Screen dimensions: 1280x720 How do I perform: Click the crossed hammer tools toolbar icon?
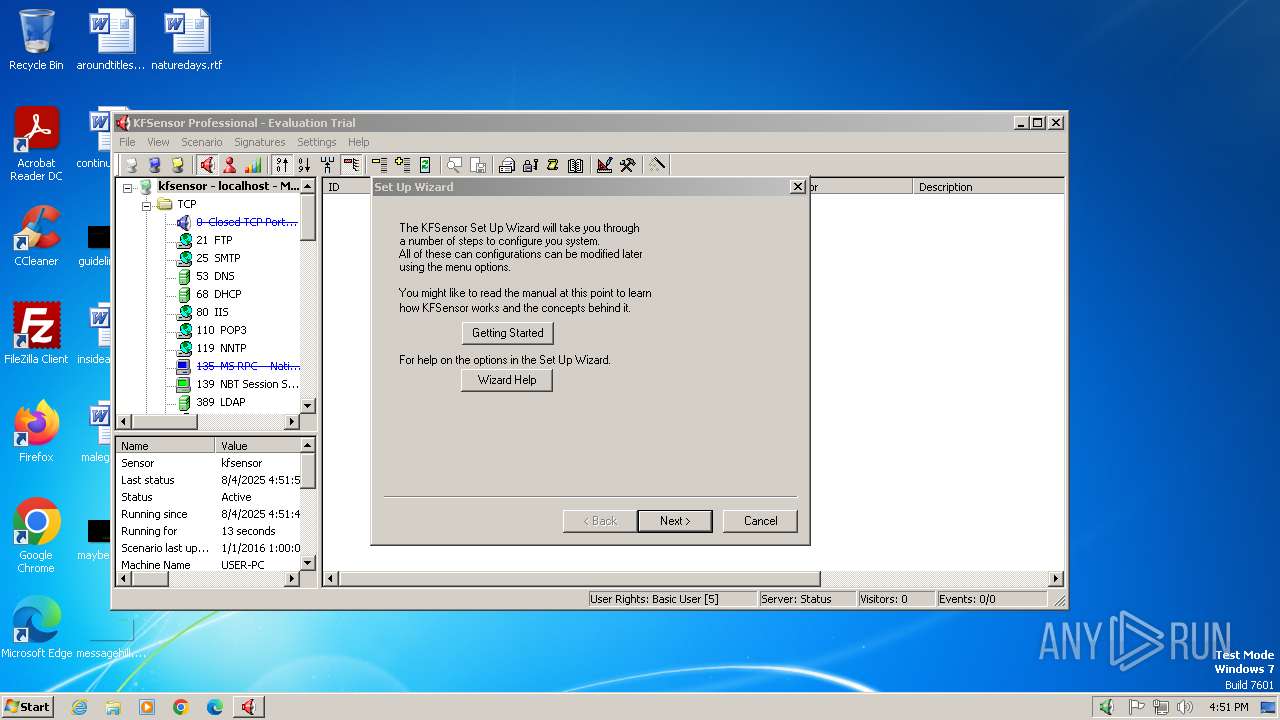(627, 165)
